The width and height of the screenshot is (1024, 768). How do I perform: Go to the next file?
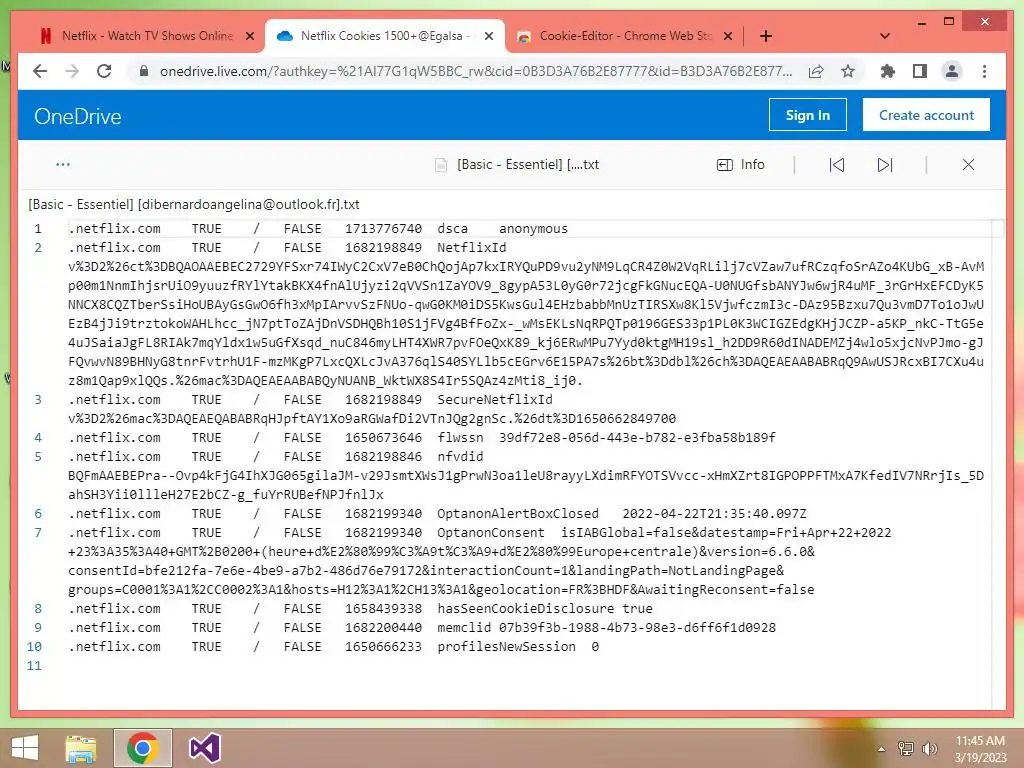(885, 165)
